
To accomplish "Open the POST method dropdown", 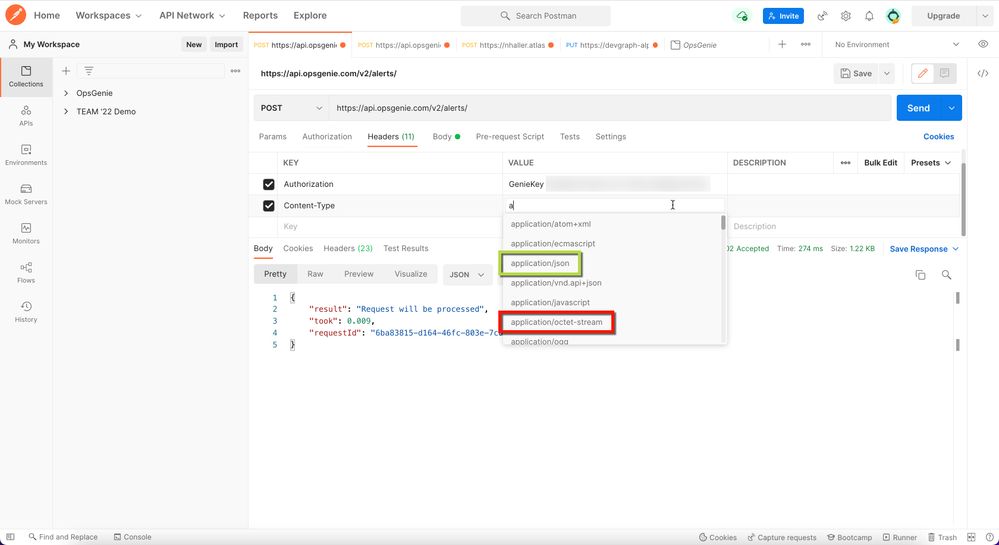I will pyautogui.click(x=291, y=108).
